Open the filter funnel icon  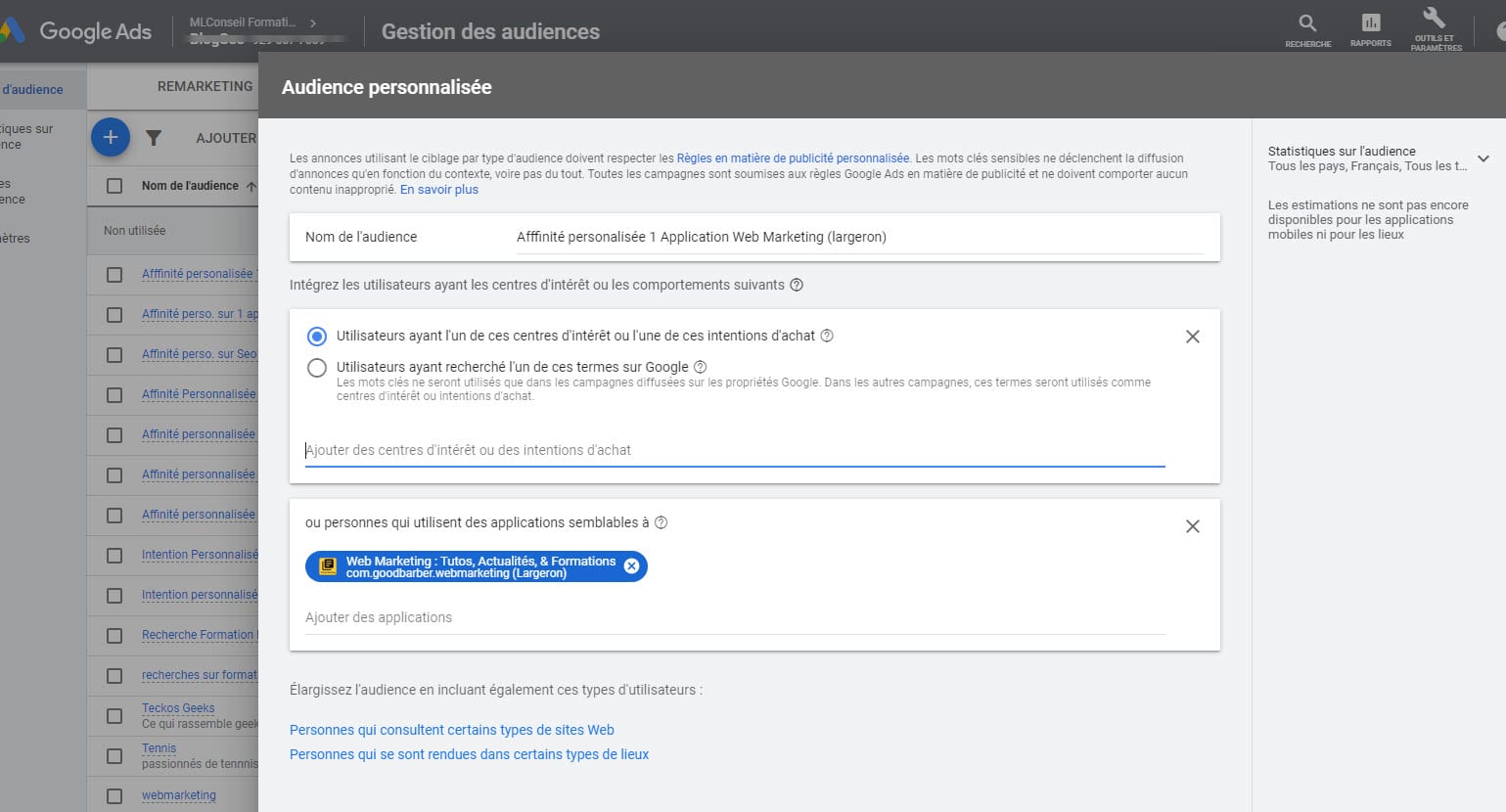[154, 138]
